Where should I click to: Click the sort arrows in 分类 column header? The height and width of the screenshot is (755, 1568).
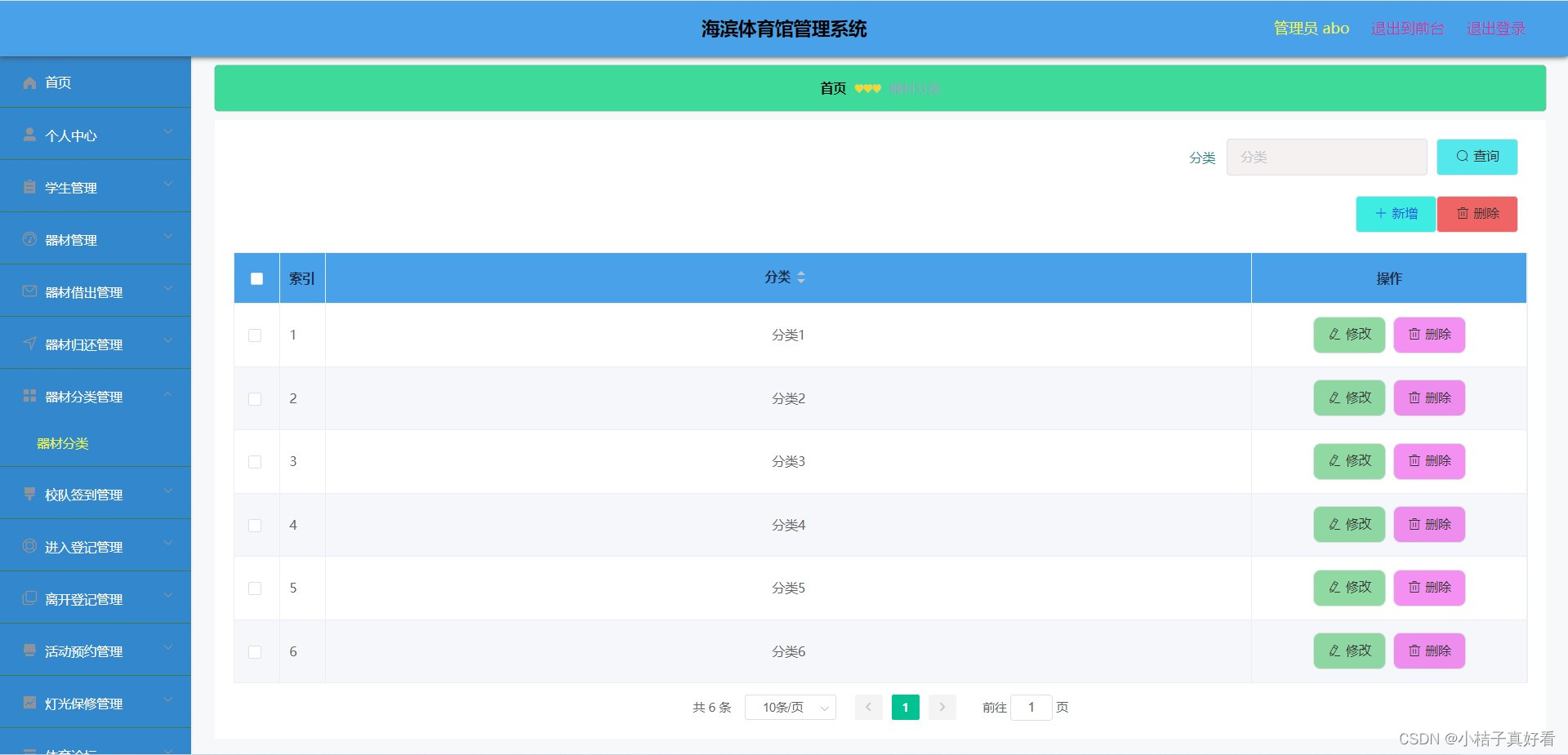(801, 278)
